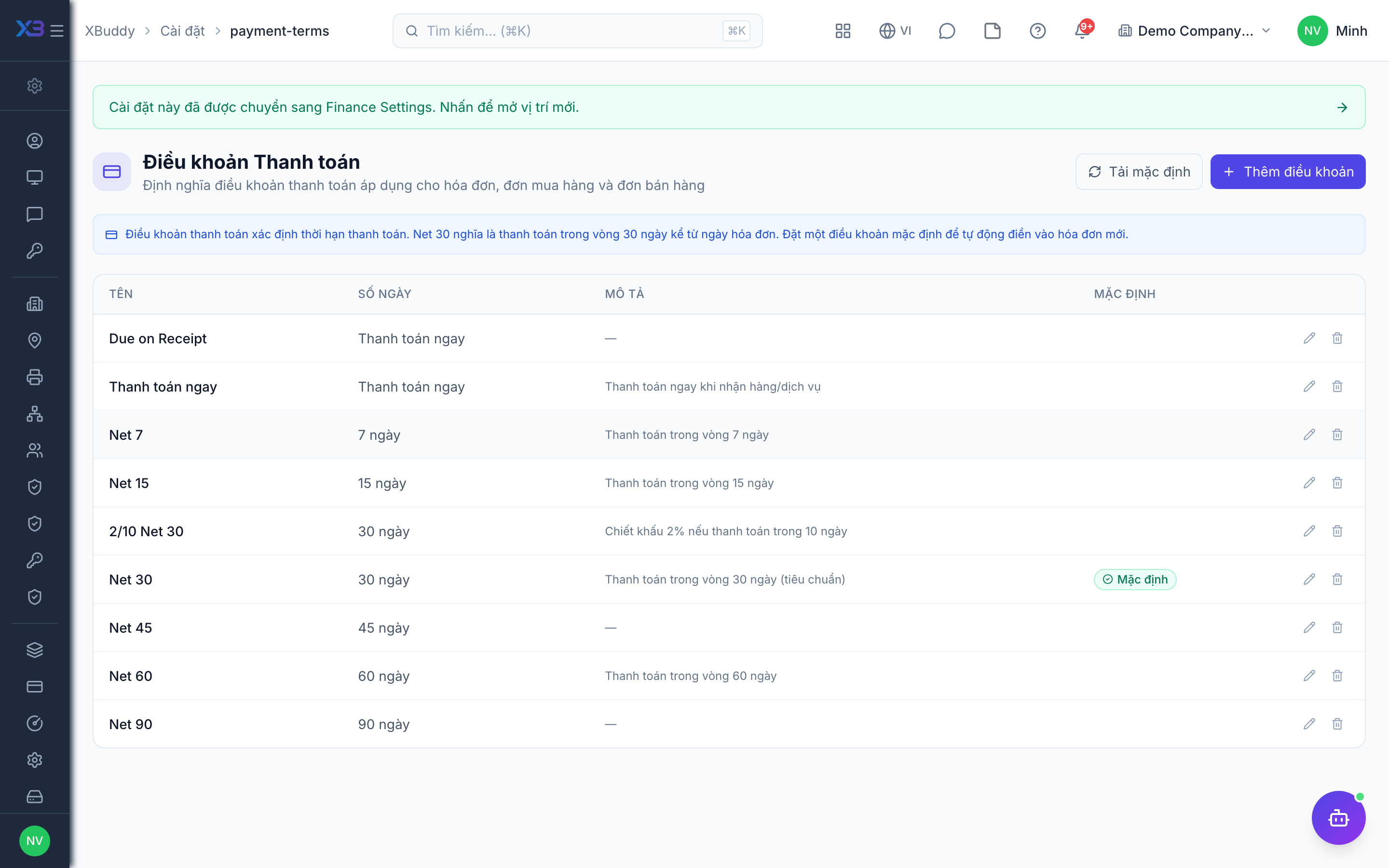1389x868 pixels.
Task: Open the org-chart network sidebar icon
Action: [34, 414]
